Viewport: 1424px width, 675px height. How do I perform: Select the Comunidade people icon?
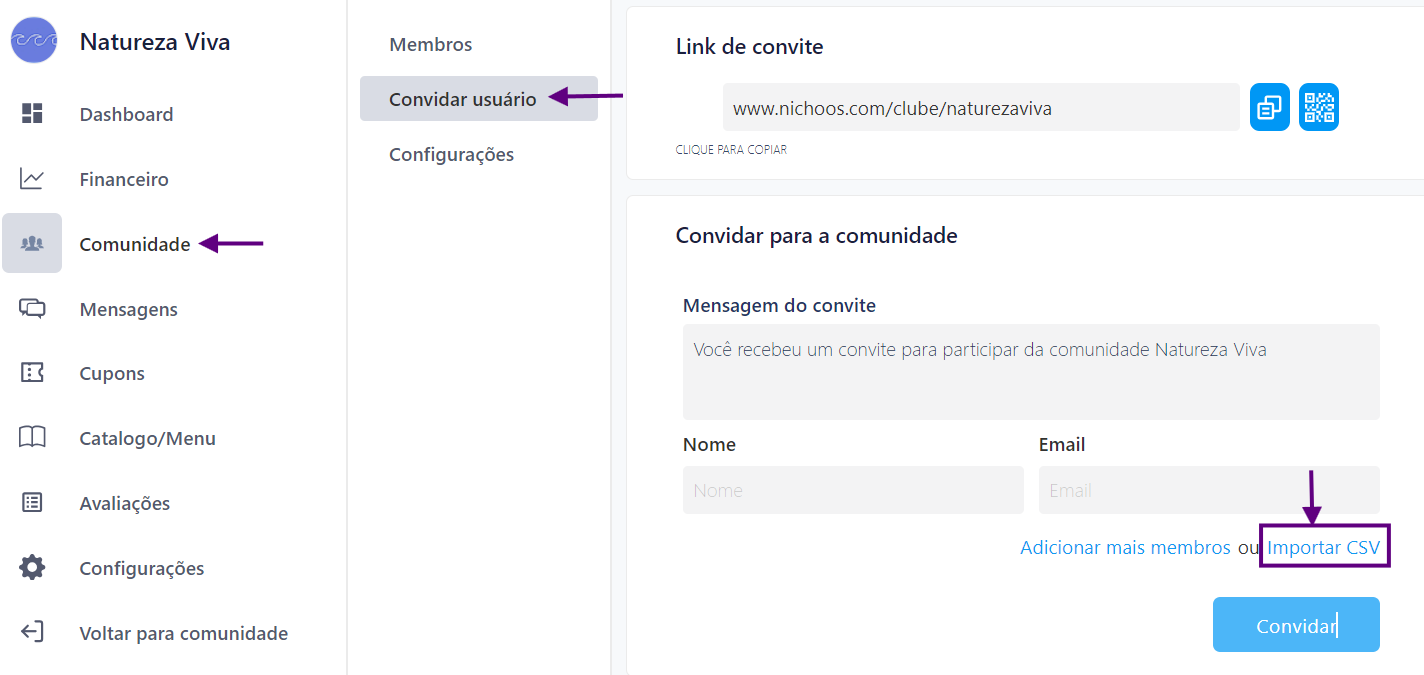pos(32,243)
